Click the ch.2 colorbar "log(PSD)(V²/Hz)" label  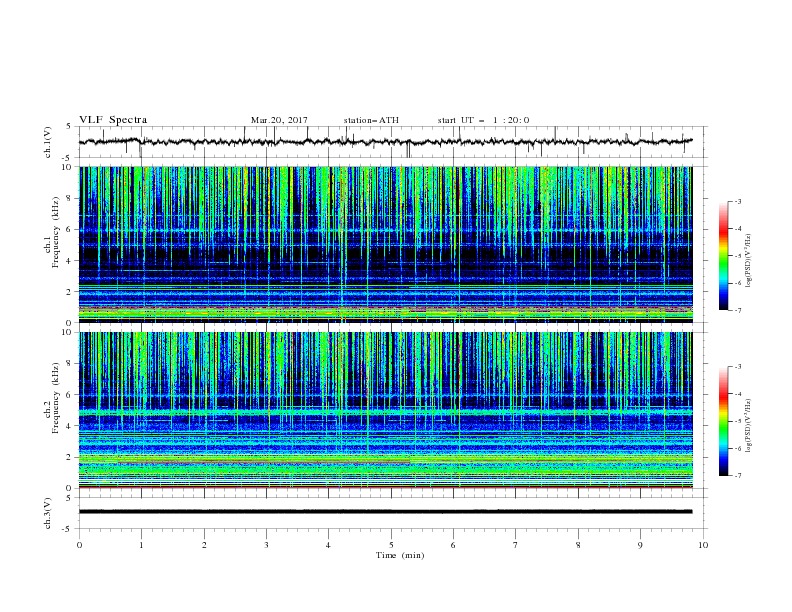[x=749, y=425]
